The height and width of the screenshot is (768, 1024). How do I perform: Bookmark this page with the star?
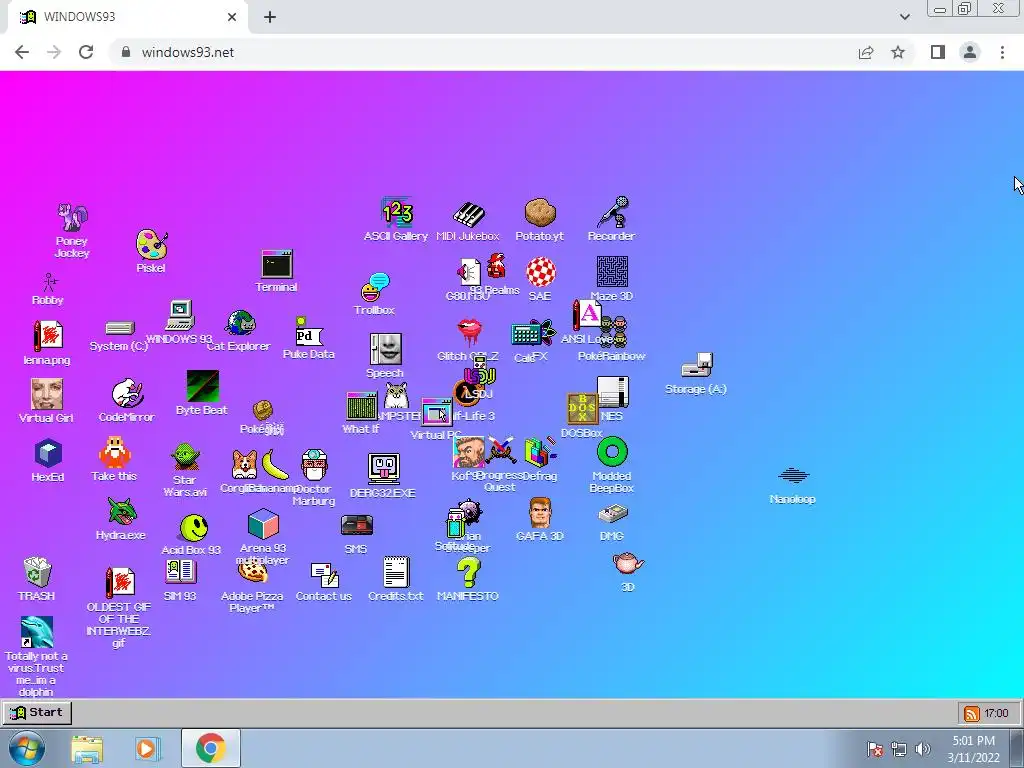pyautogui.click(x=898, y=52)
